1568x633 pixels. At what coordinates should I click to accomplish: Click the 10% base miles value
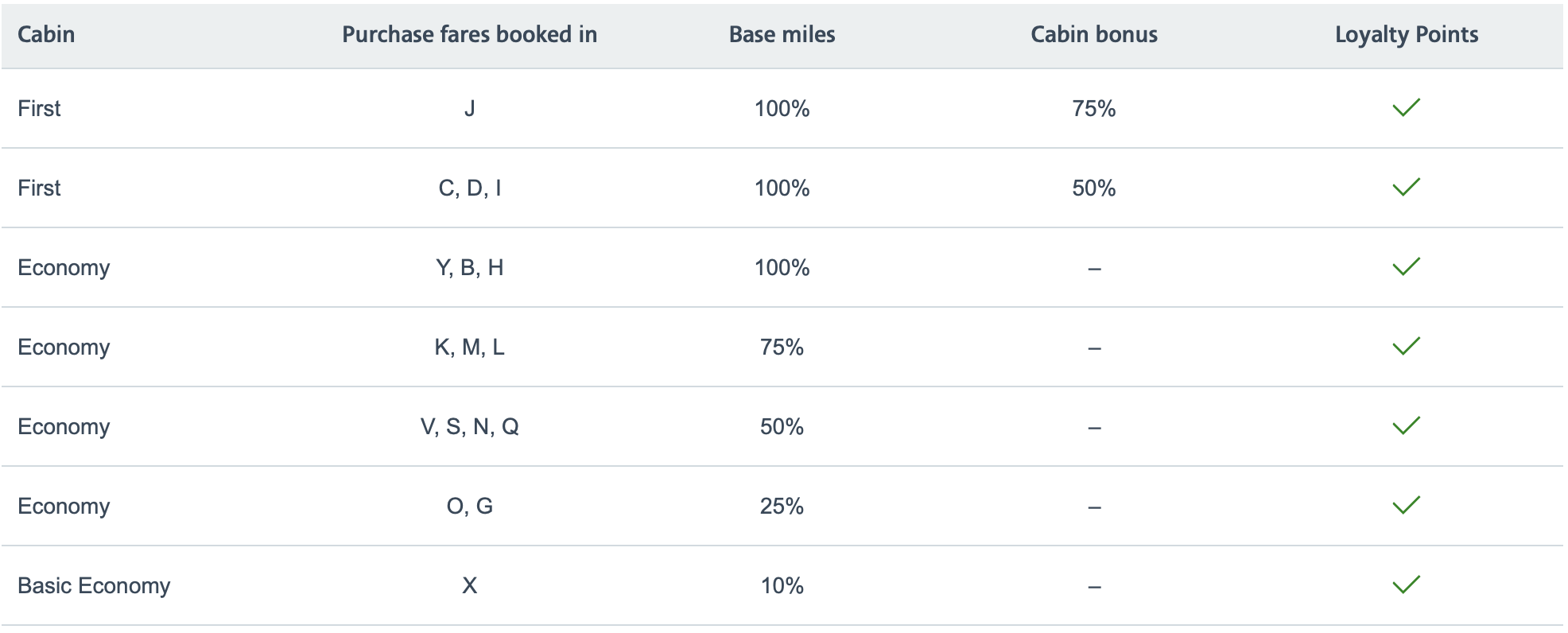pyautogui.click(x=782, y=586)
